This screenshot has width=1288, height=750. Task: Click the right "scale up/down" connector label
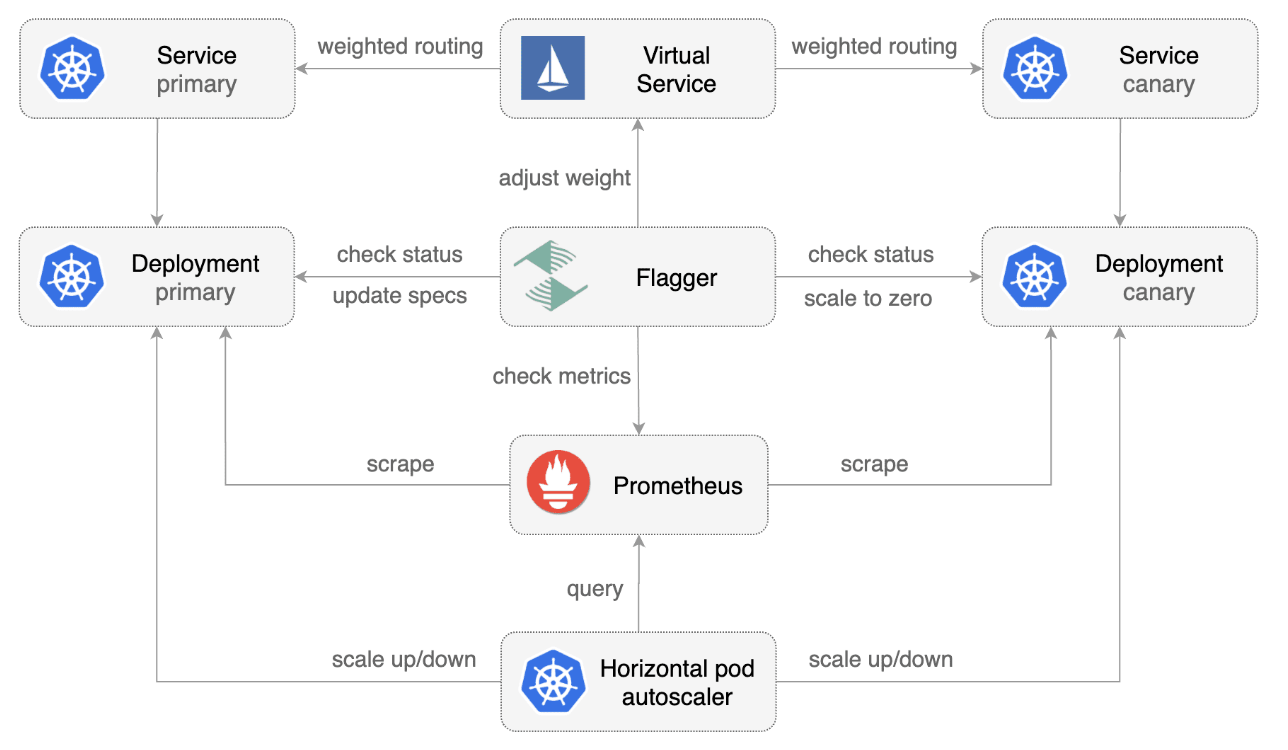(x=881, y=659)
